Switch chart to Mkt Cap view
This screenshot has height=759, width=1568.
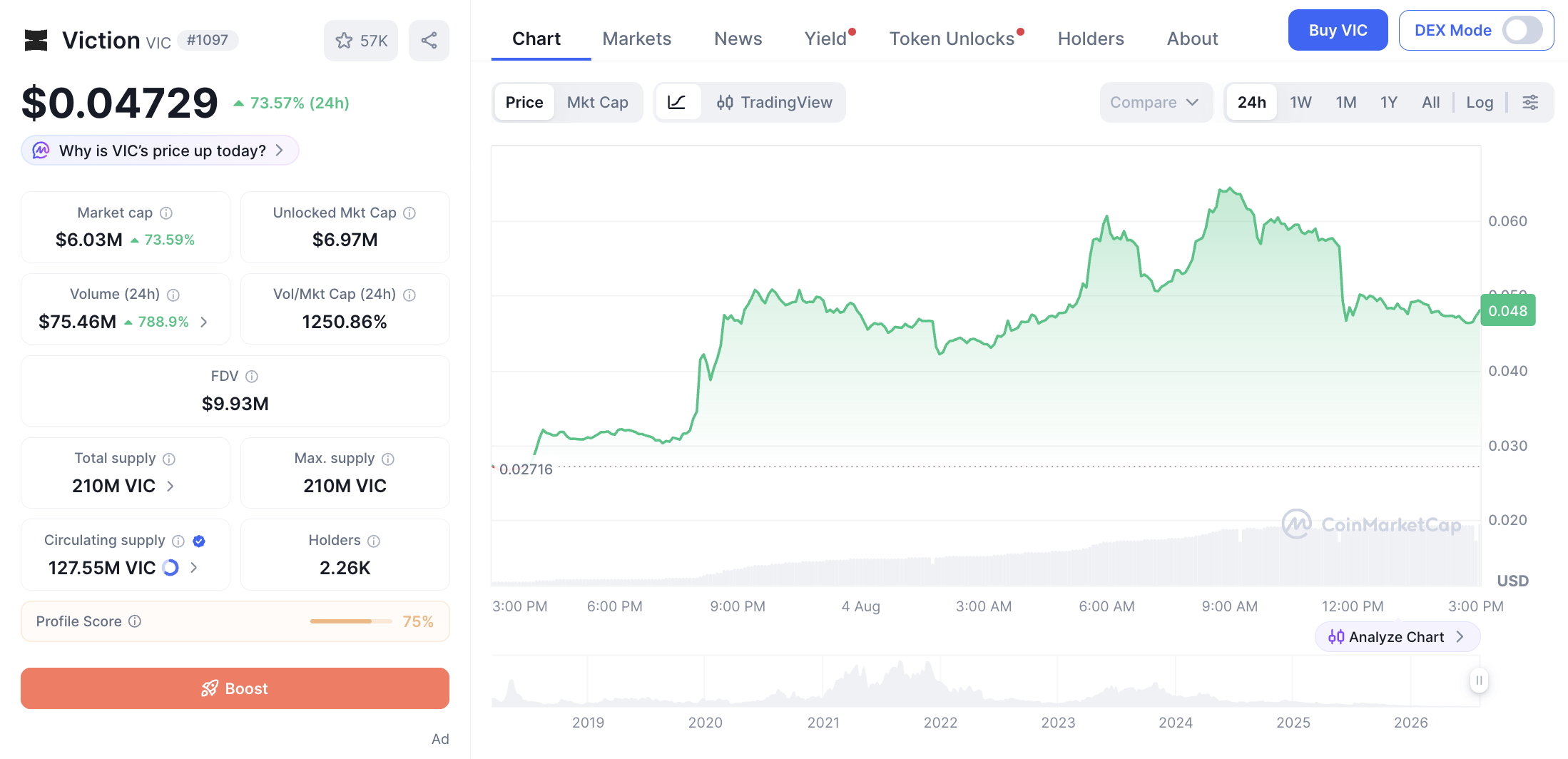point(598,102)
